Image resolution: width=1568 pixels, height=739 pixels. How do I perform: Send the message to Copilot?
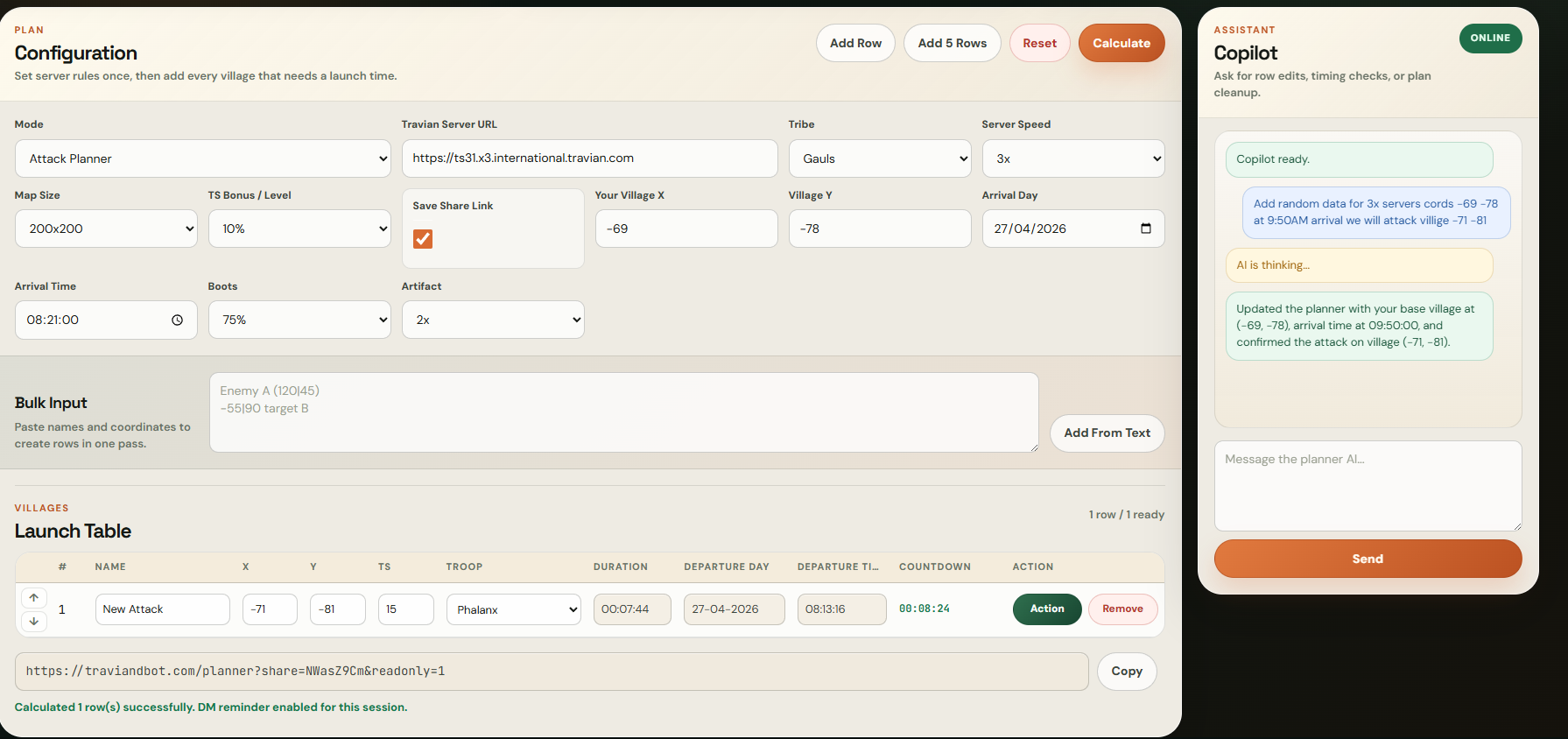coord(1368,559)
